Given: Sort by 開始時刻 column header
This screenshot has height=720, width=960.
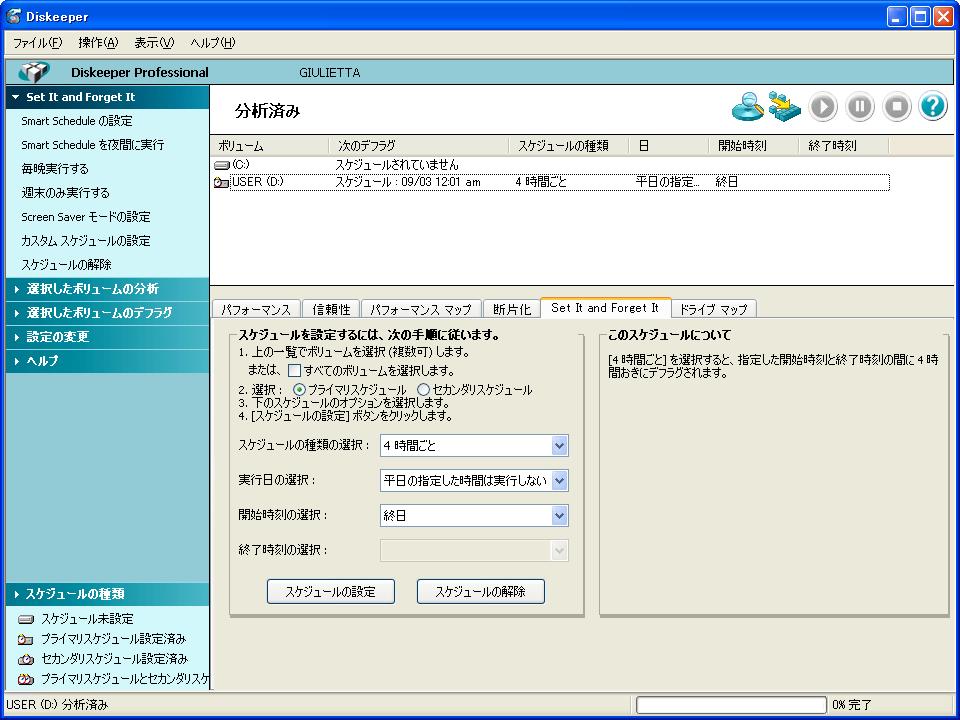Looking at the screenshot, I should [x=754, y=146].
